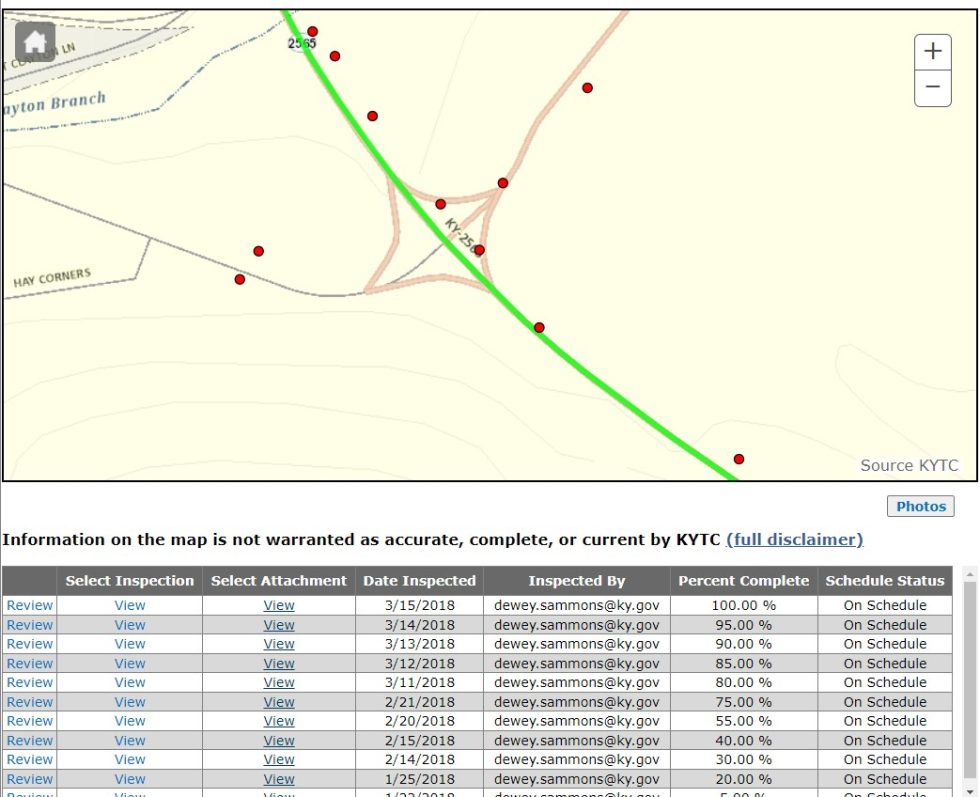This screenshot has width=980, height=797.
Task: Zoom out on the map with the minus icon
Action: [x=932, y=88]
